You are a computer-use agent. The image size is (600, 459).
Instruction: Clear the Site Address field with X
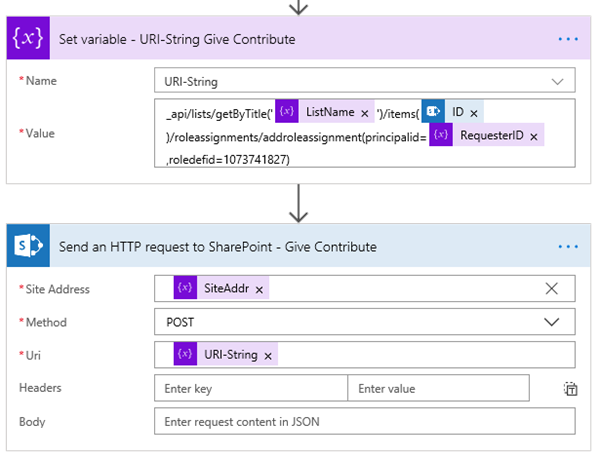point(551,288)
